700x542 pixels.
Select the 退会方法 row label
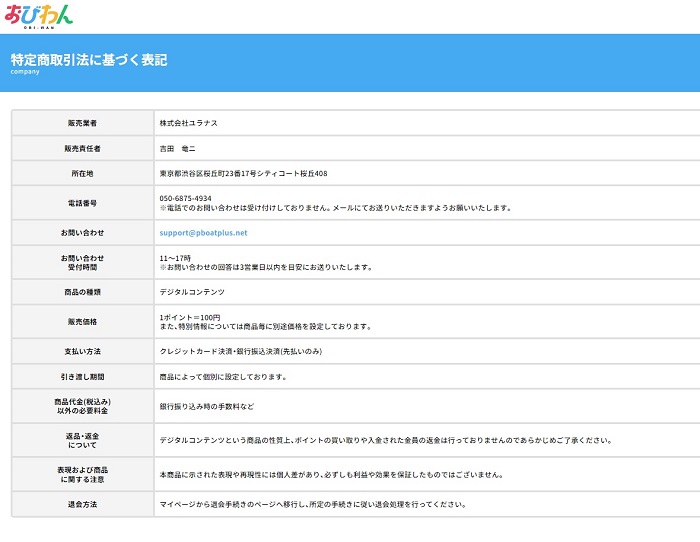82,504
